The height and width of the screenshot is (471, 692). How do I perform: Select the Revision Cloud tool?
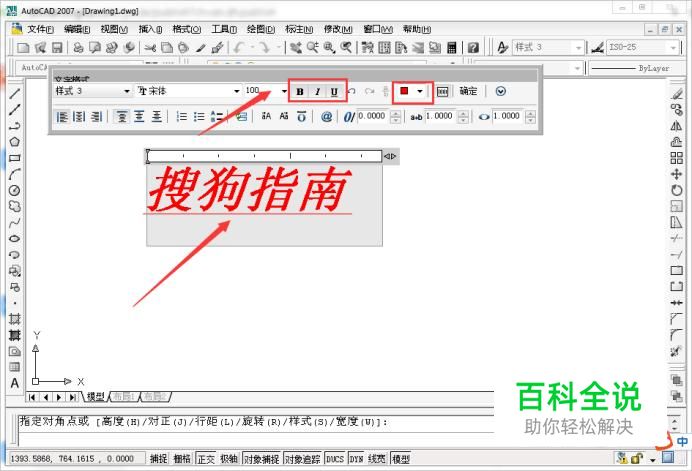pos(15,207)
